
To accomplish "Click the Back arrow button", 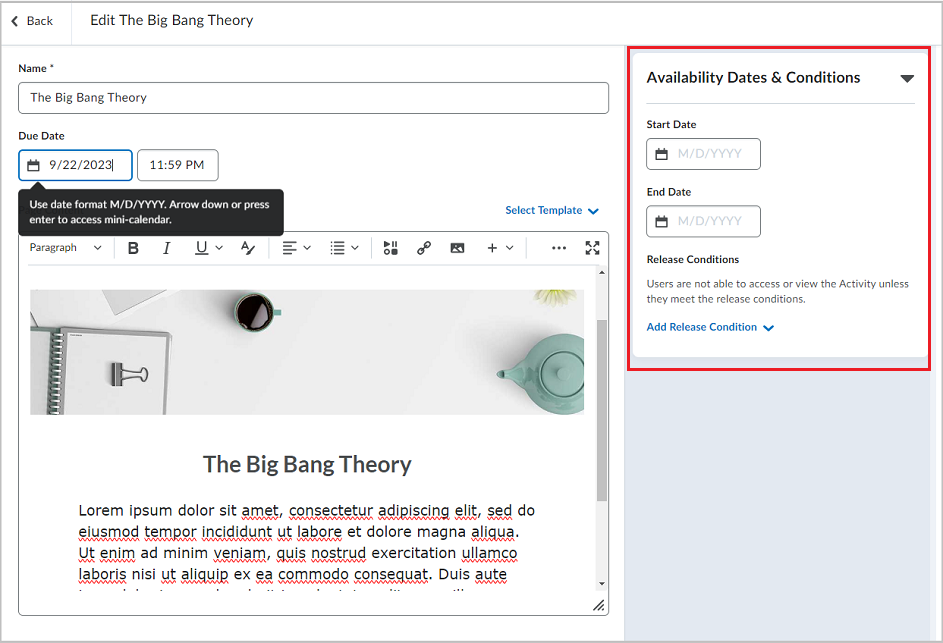I will pos(32,21).
